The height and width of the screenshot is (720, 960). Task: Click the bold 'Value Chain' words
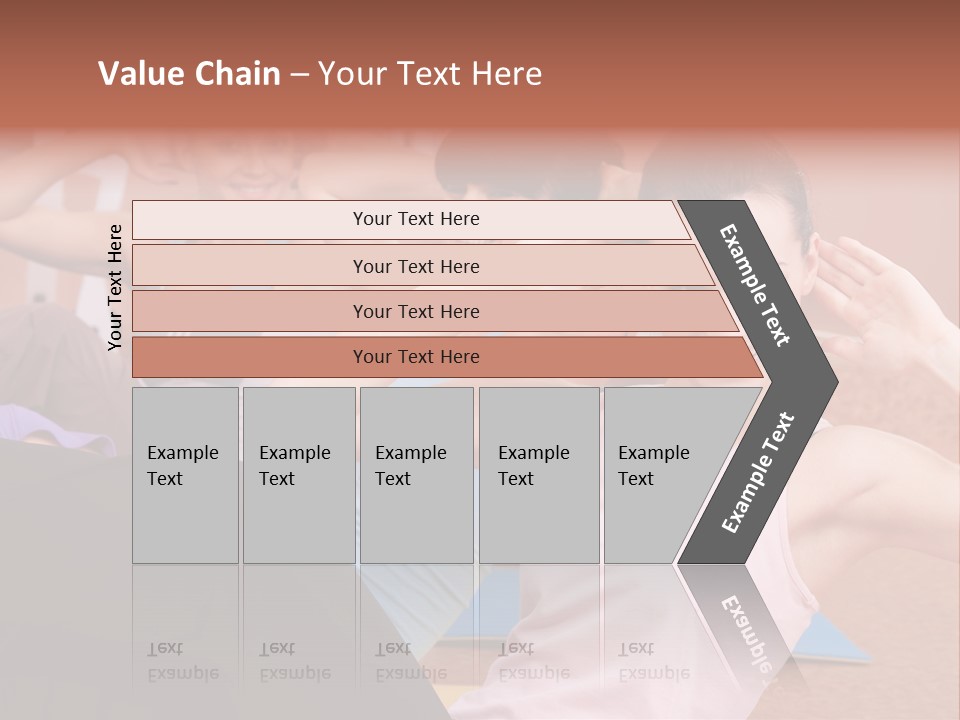(x=189, y=74)
